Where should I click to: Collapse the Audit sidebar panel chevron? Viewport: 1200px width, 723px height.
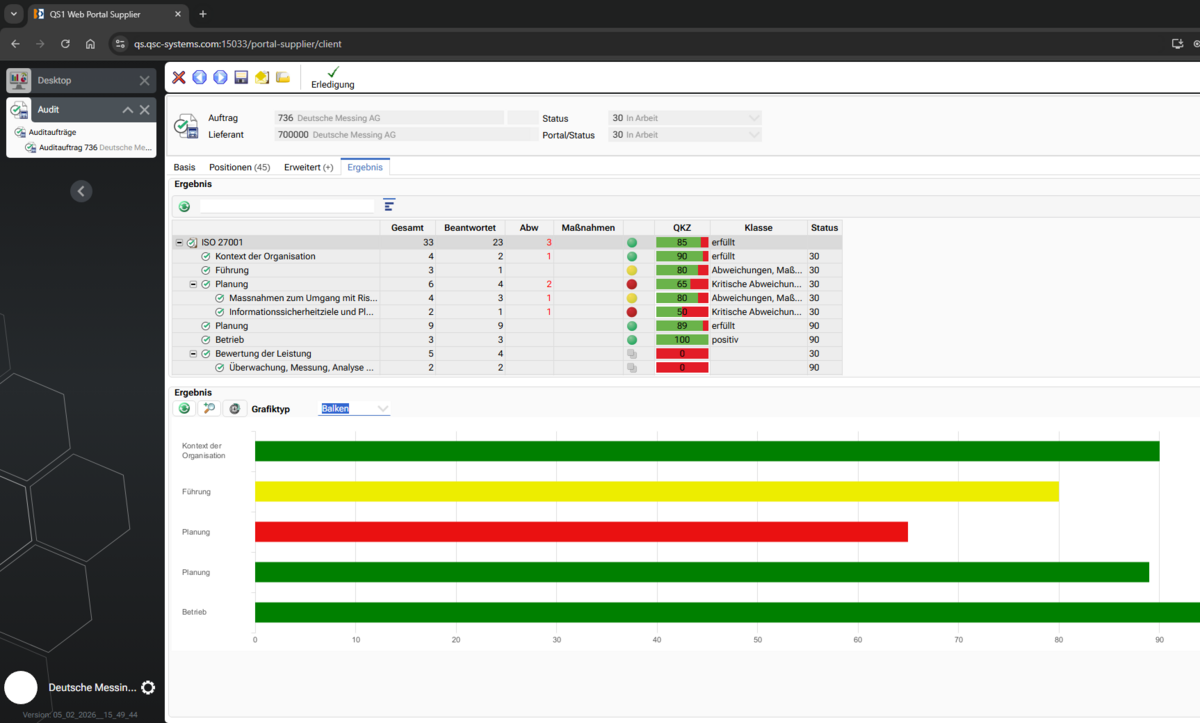(x=128, y=110)
